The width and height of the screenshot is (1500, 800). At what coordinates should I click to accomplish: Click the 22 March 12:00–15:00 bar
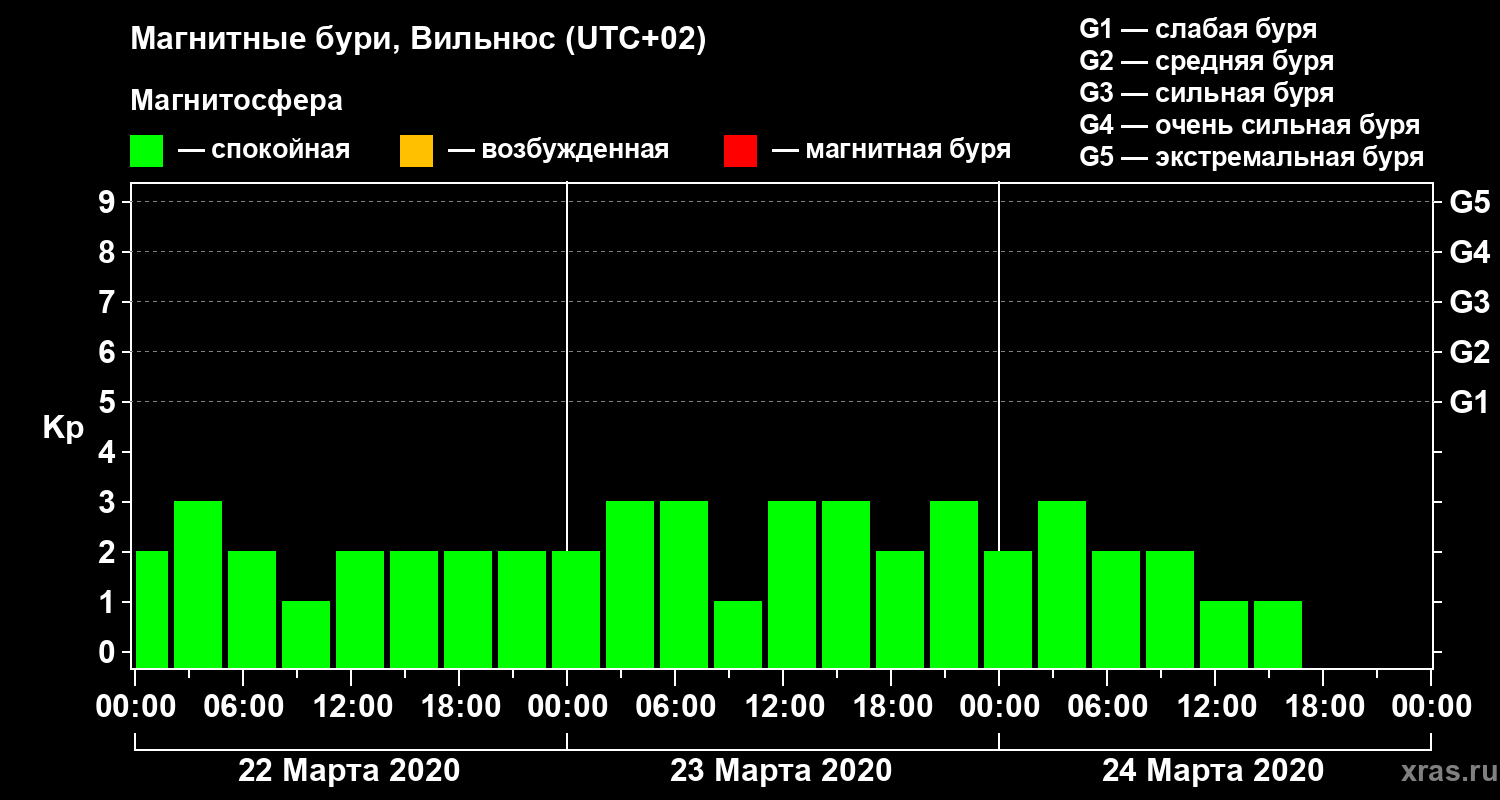coord(360,609)
